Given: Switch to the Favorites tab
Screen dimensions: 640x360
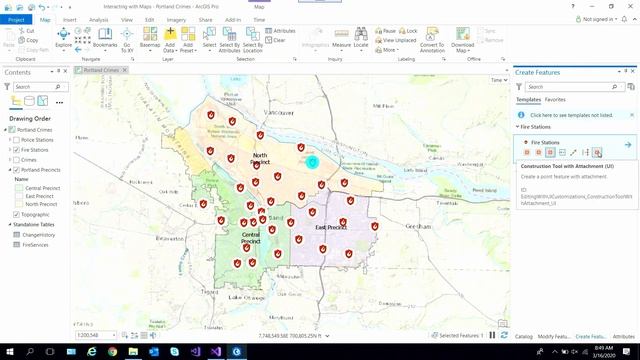Looking at the screenshot, I should coord(555,100).
